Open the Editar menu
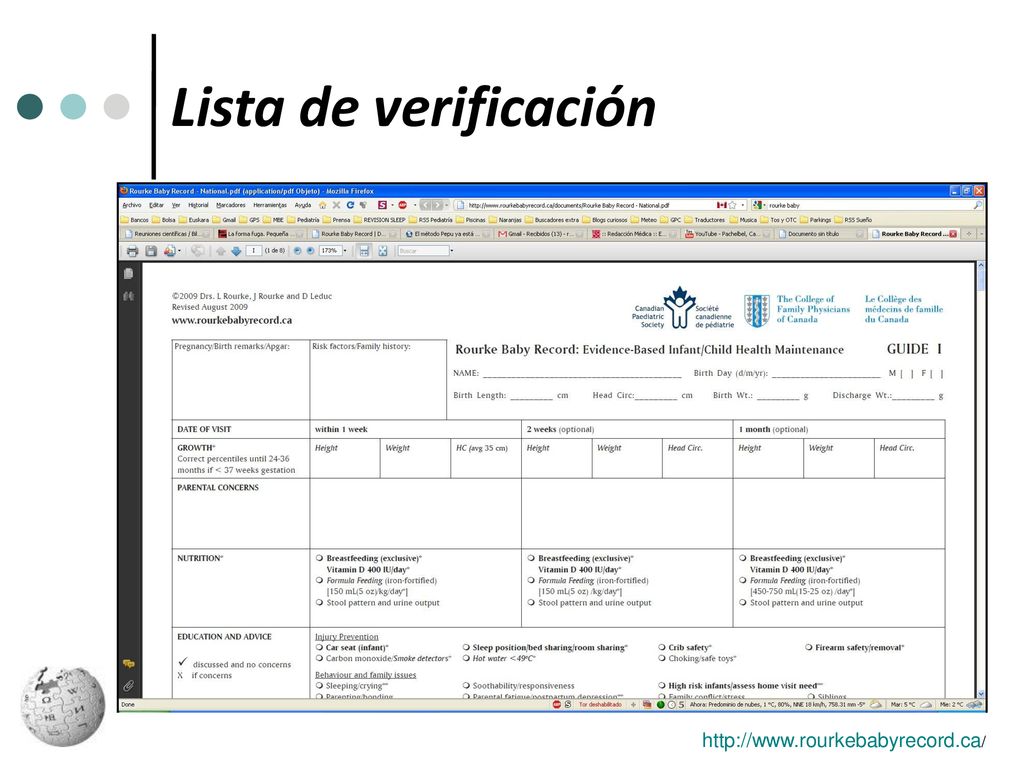This screenshot has height=768, width=1024. point(156,205)
